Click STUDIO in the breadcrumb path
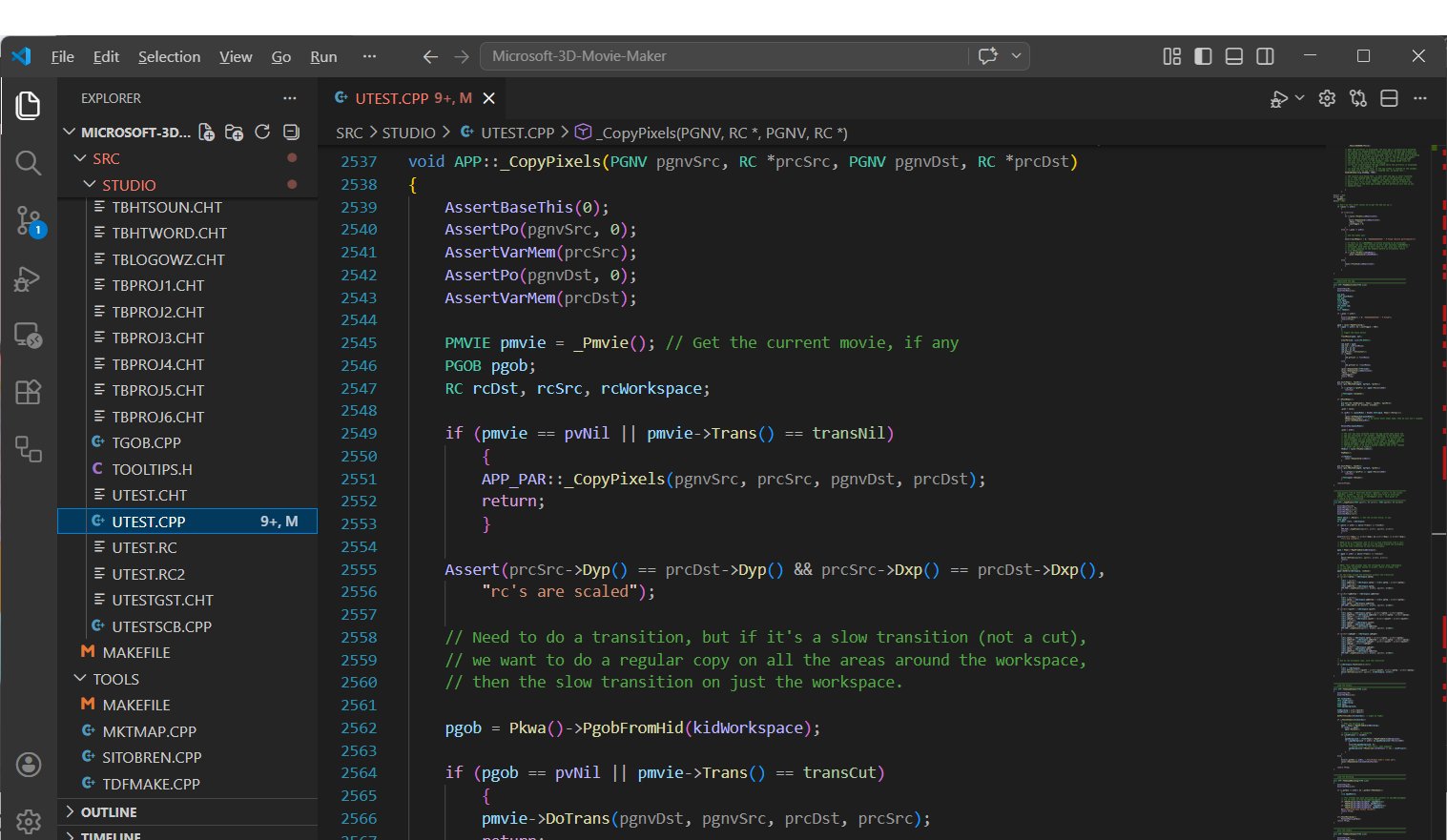This screenshot has height=840, width=1447. pyautogui.click(x=408, y=133)
